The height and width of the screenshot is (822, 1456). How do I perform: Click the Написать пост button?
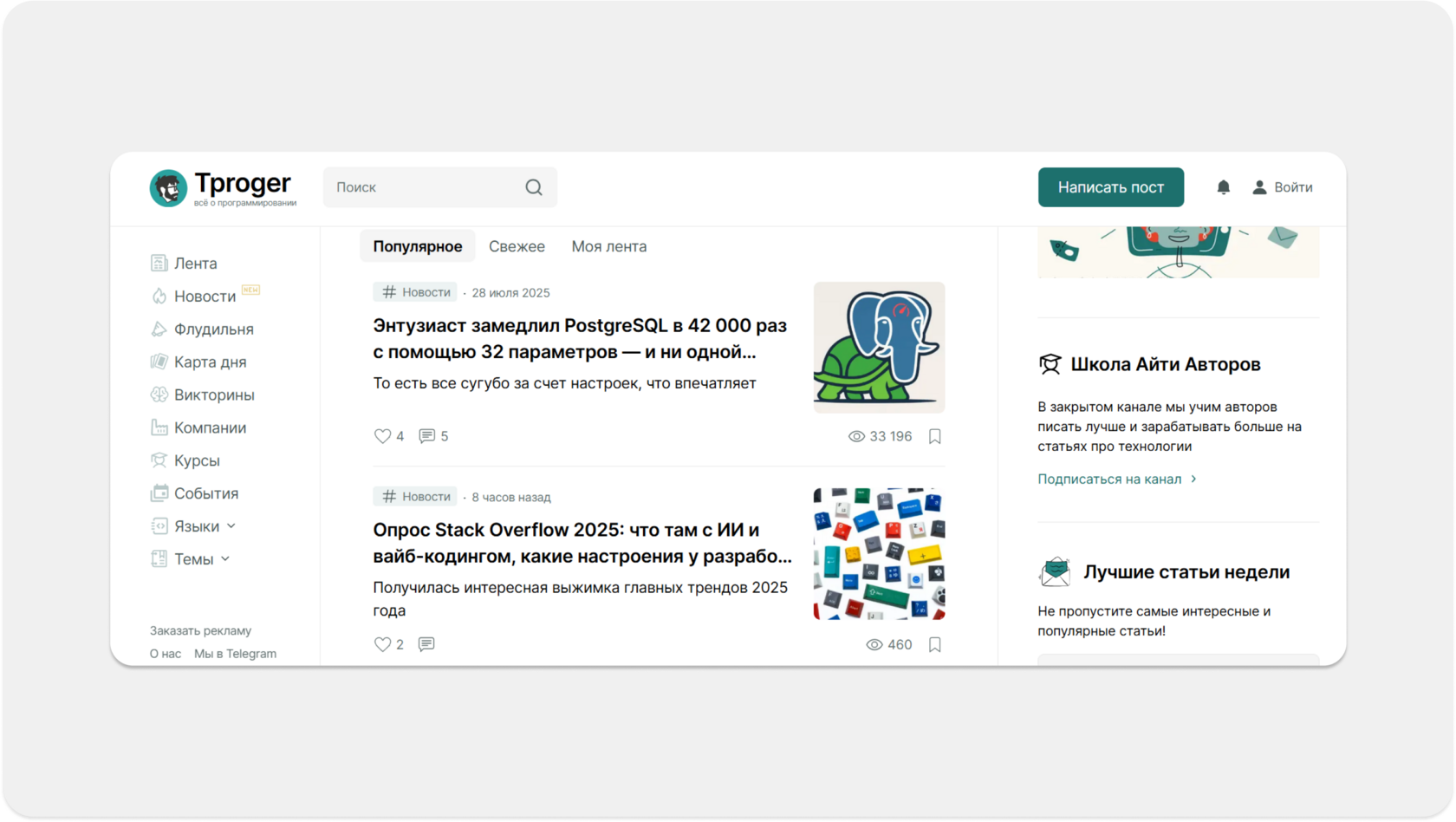1110,187
